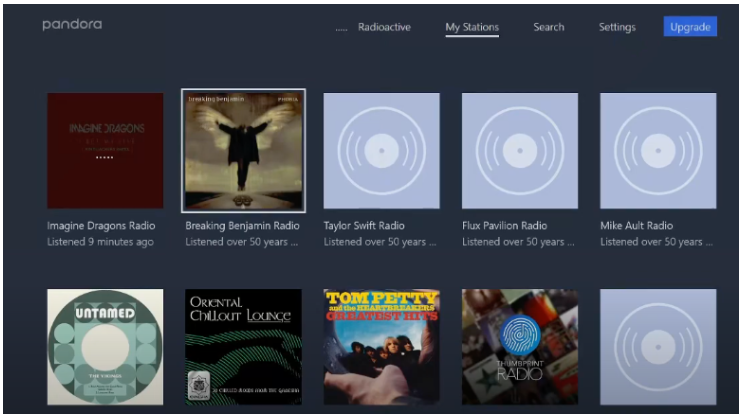Image resolution: width=742 pixels, height=417 pixels.
Task: Click listened text under Flux Pavilion Radio
Action: coord(518,242)
